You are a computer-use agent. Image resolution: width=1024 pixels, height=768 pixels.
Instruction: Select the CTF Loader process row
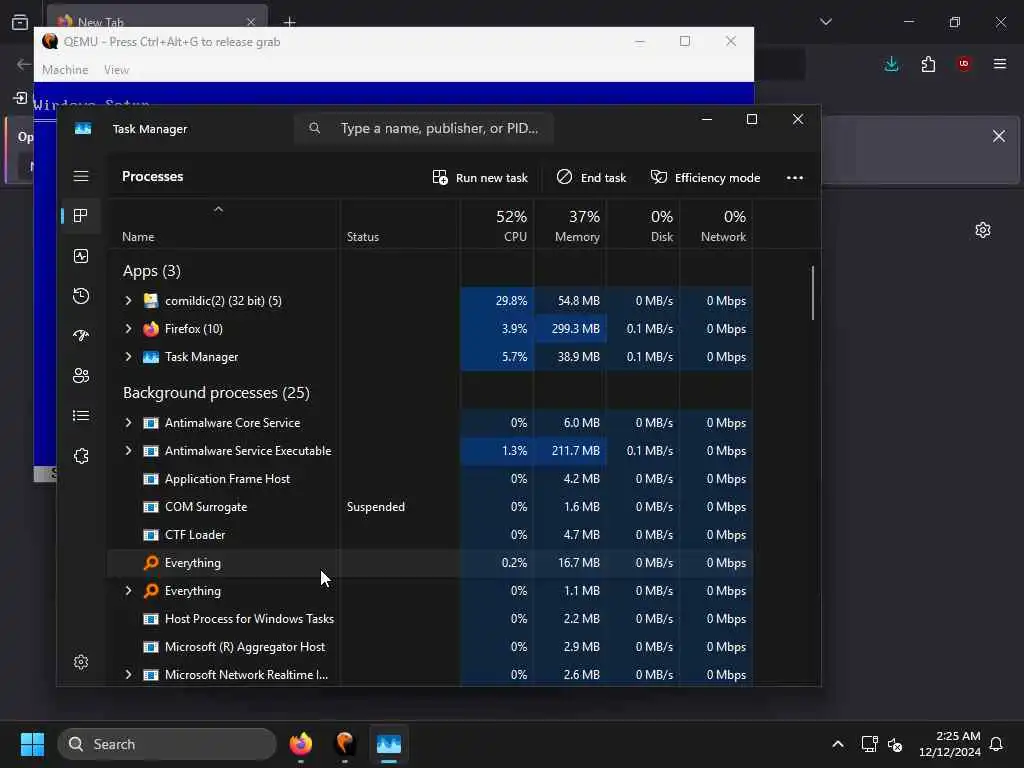point(430,535)
